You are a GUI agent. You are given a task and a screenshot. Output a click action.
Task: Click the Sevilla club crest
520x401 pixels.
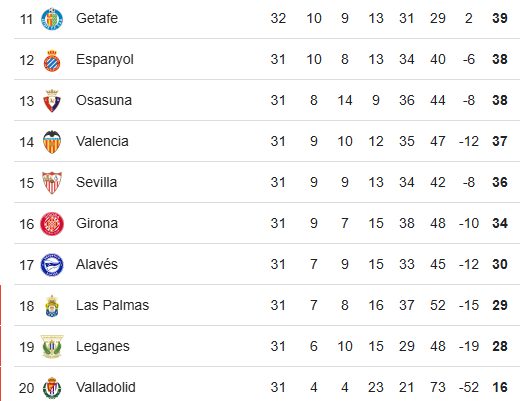click(x=52, y=183)
